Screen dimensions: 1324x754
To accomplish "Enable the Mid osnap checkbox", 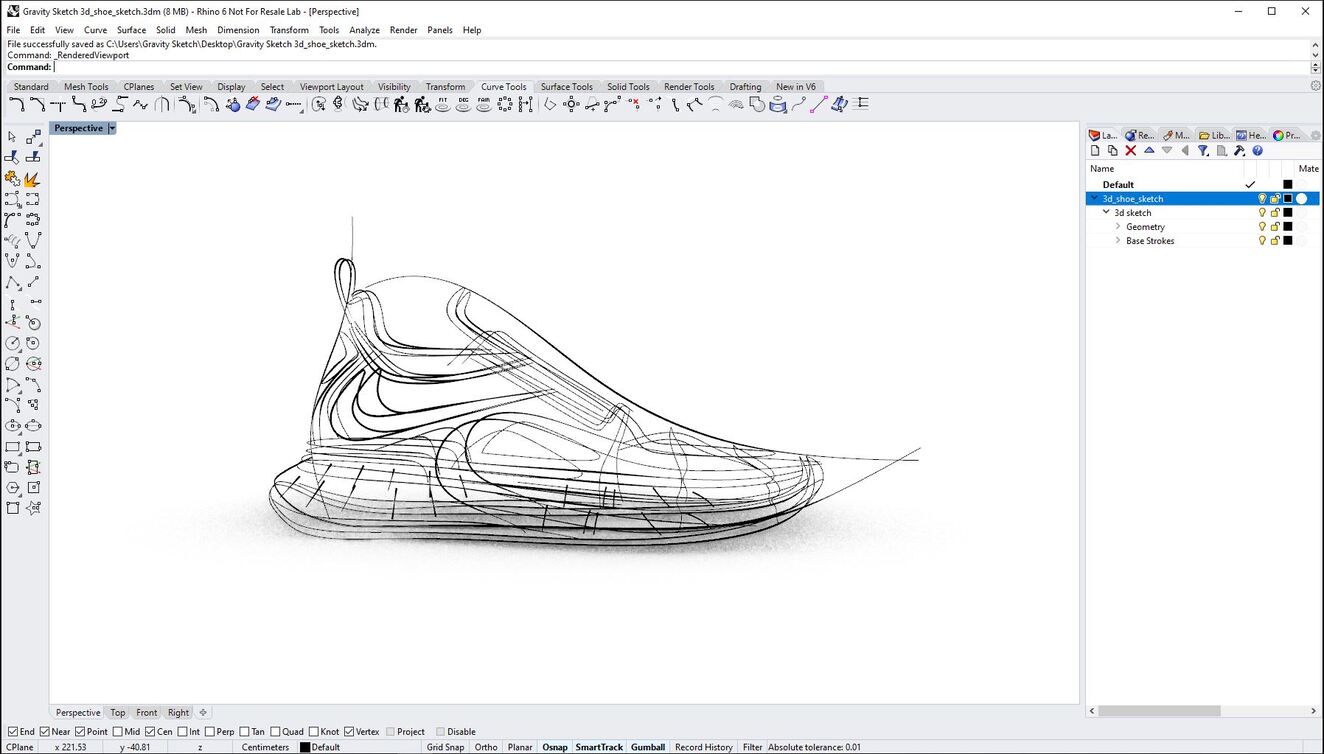I will [x=118, y=732].
